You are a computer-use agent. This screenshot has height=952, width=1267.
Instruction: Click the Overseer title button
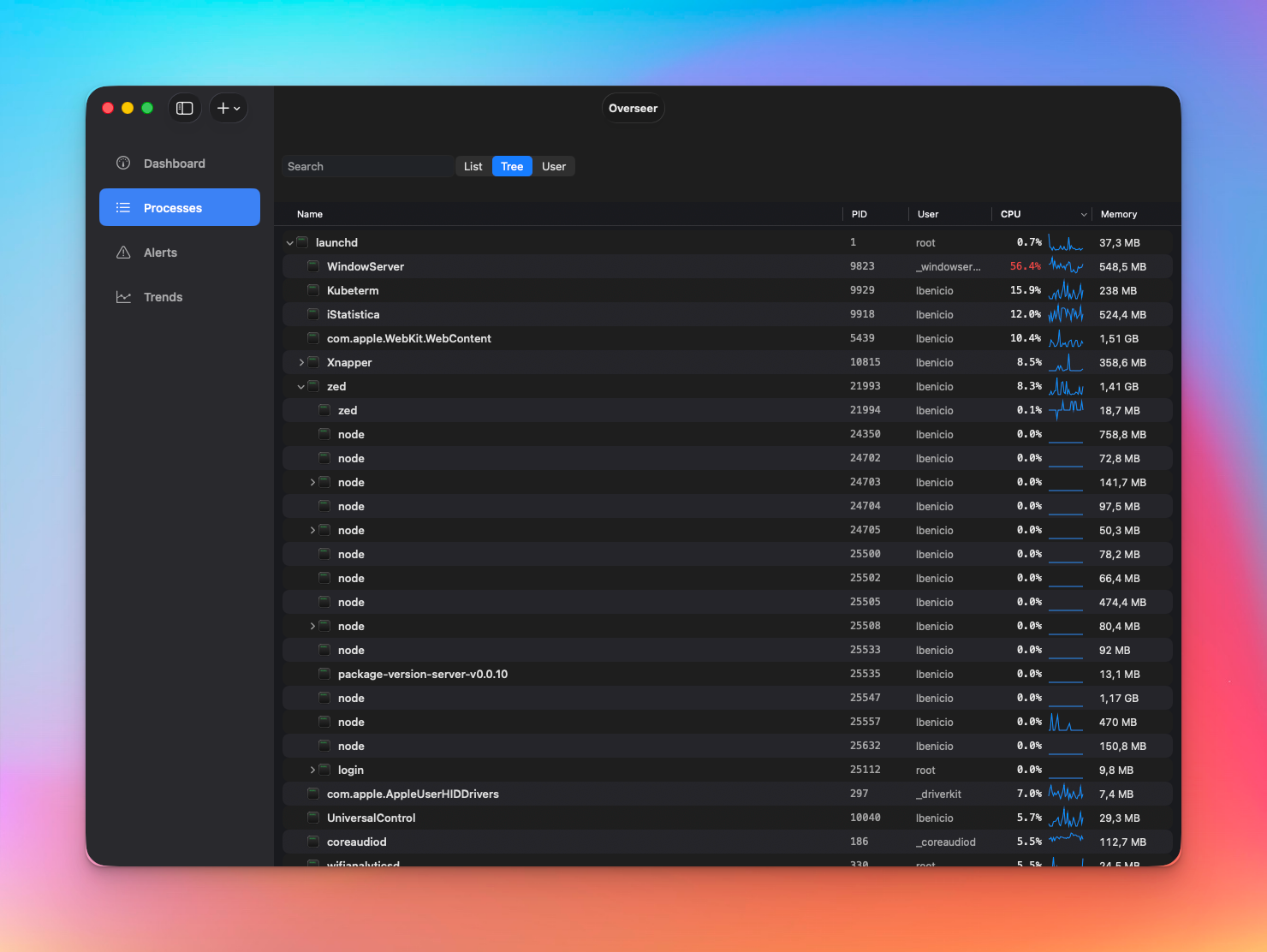(633, 108)
